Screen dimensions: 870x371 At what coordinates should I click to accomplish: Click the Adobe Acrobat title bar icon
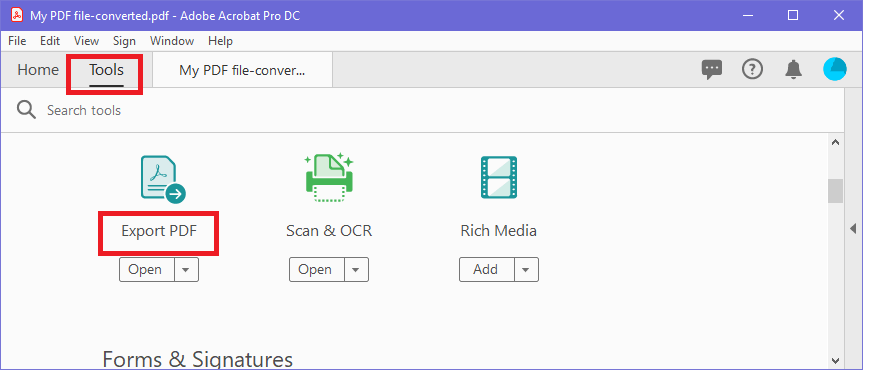(x=17, y=15)
